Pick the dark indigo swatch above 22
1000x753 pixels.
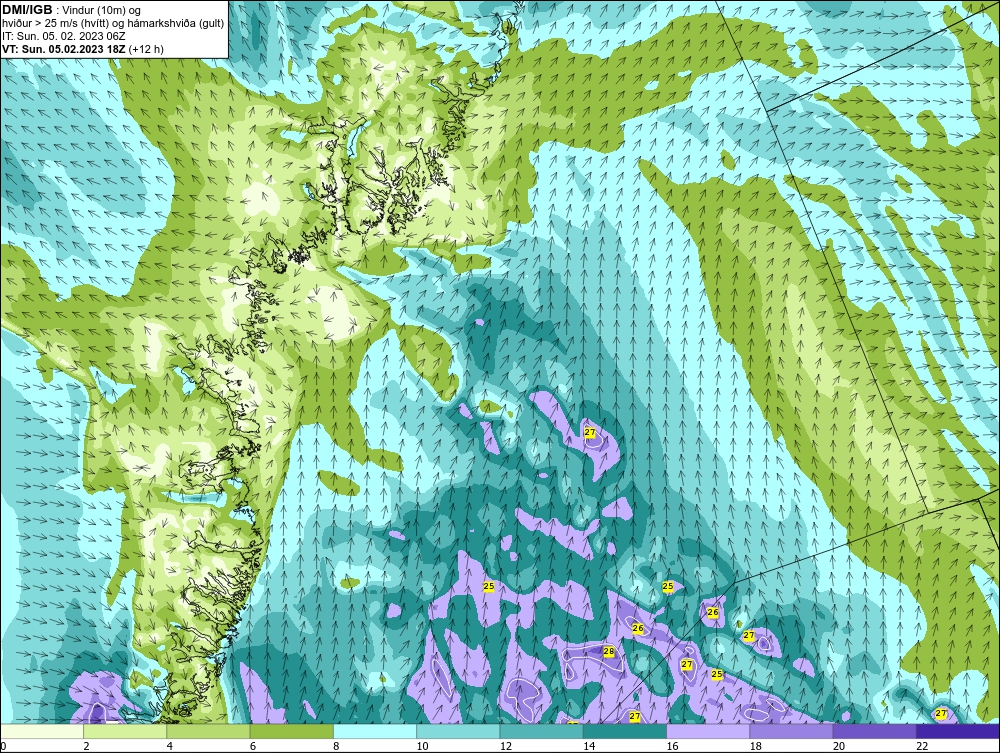958,731
